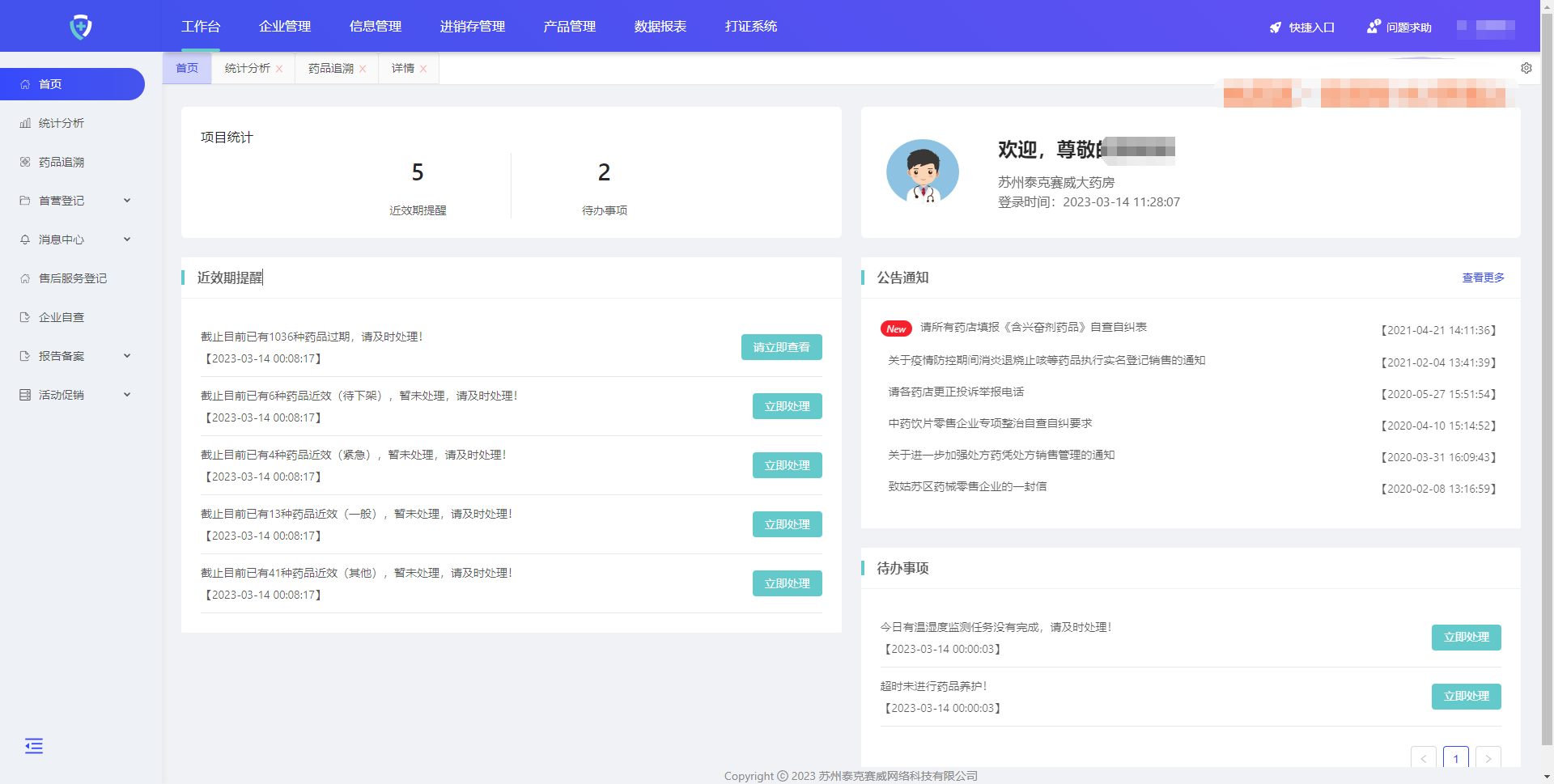
Task: Click the 问题求助 help icon
Action: click(x=1373, y=27)
